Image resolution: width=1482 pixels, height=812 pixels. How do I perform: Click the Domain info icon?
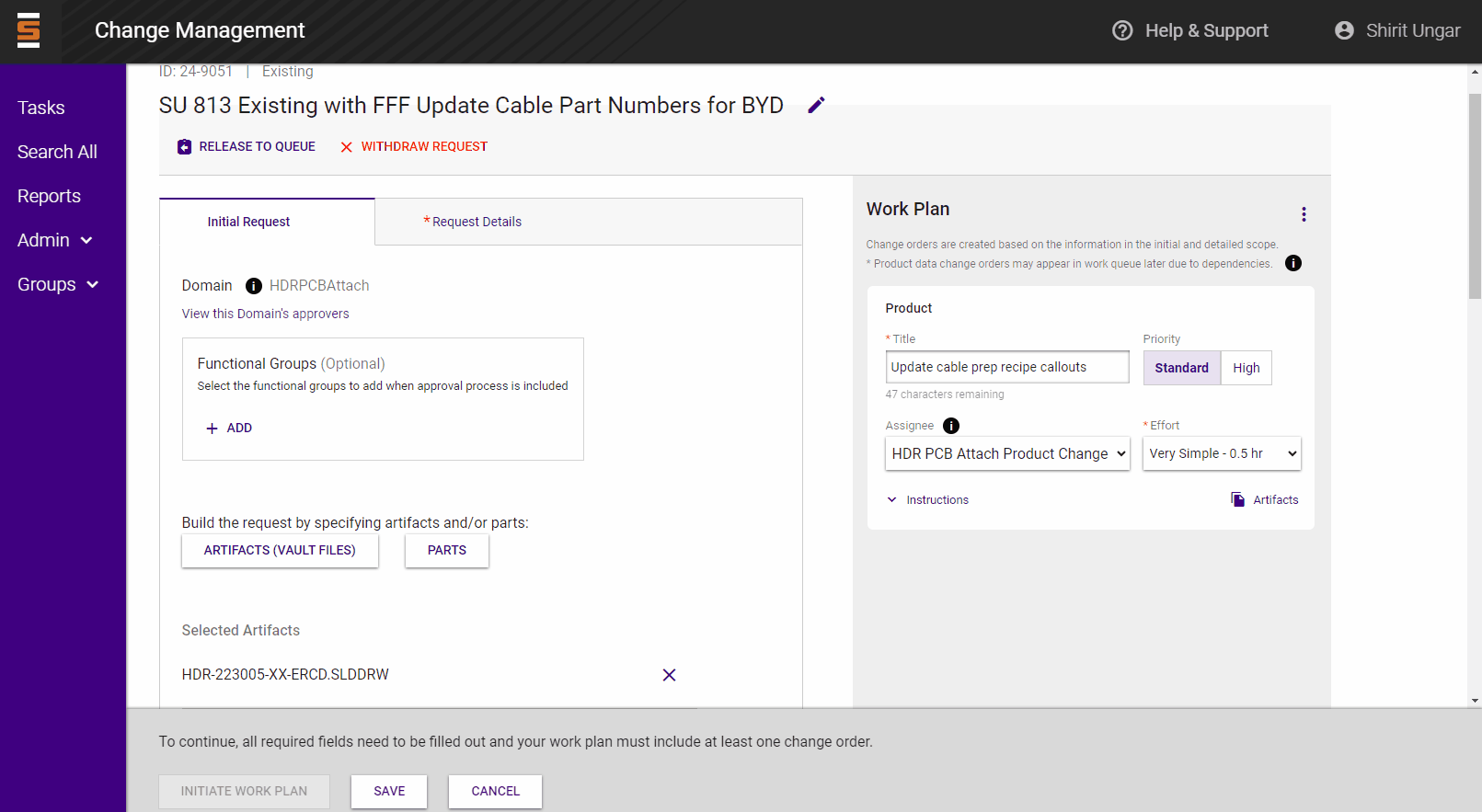click(254, 286)
